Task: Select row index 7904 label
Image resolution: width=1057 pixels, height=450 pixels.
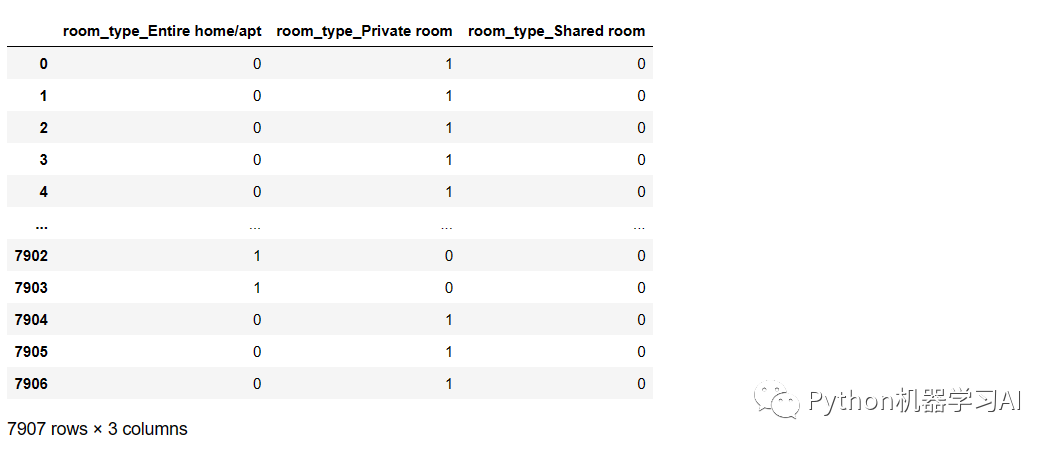Action: pyautogui.click(x=31, y=320)
